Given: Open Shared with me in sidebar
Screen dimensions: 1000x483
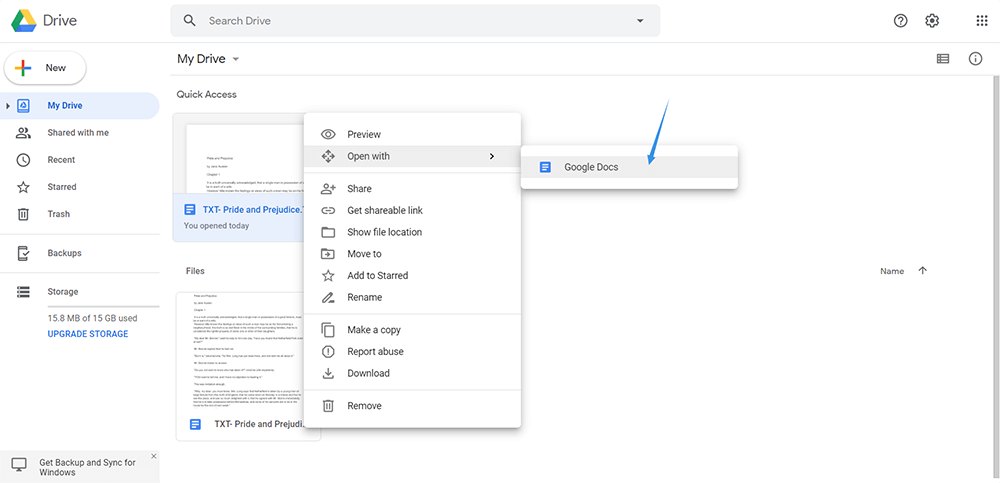Looking at the screenshot, I should [x=78, y=133].
